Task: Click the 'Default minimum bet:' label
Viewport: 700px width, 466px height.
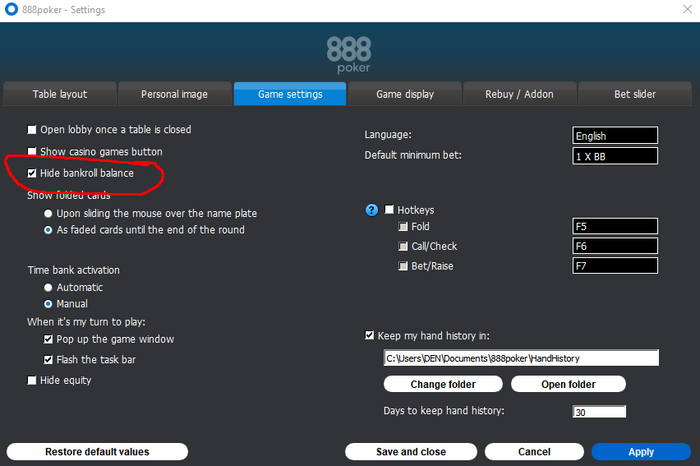Action: coord(413,155)
